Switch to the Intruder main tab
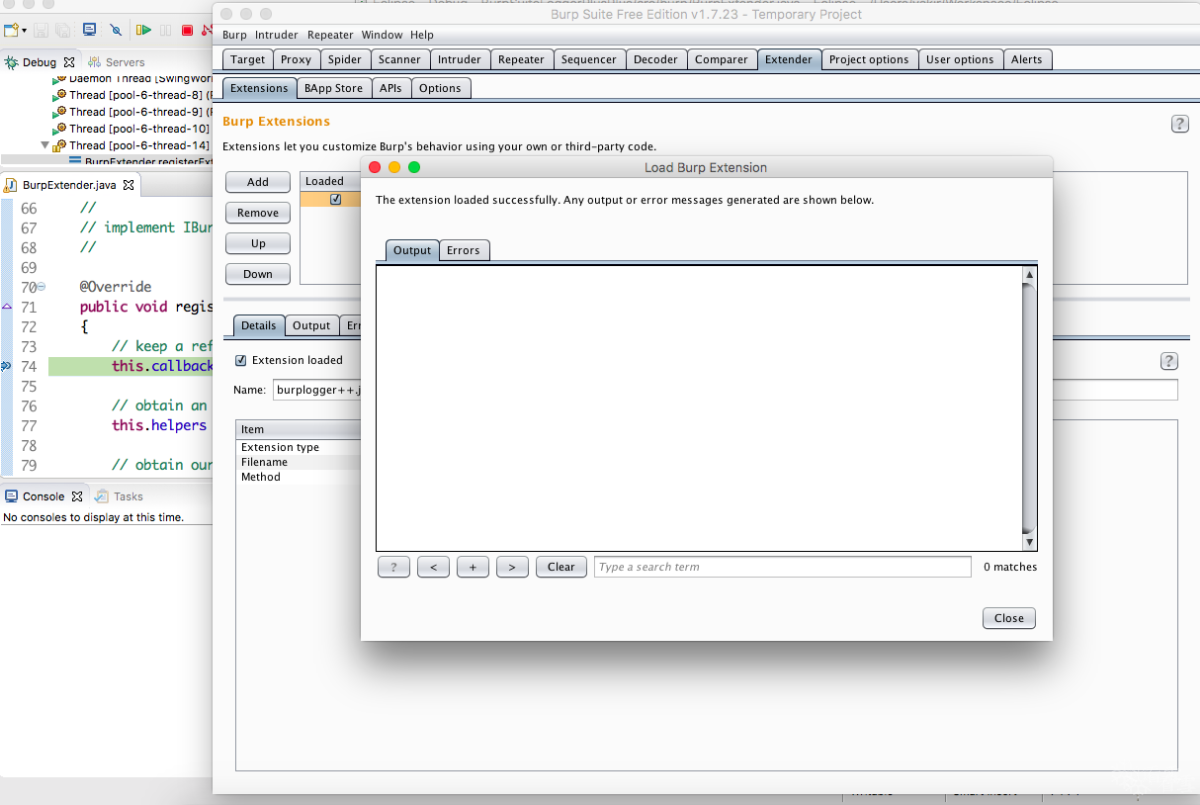This screenshot has height=805, width=1200. click(460, 60)
